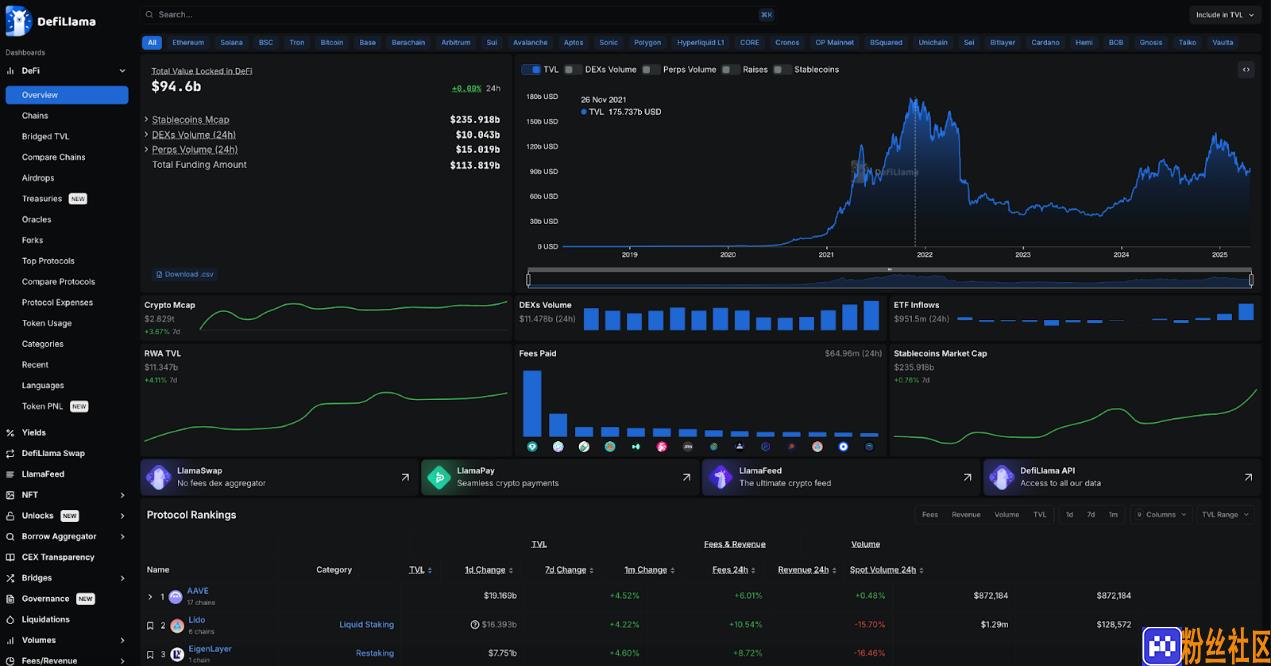Select the Bitcoin chain tab
Image resolution: width=1271 pixels, height=666 pixels.
pos(332,43)
